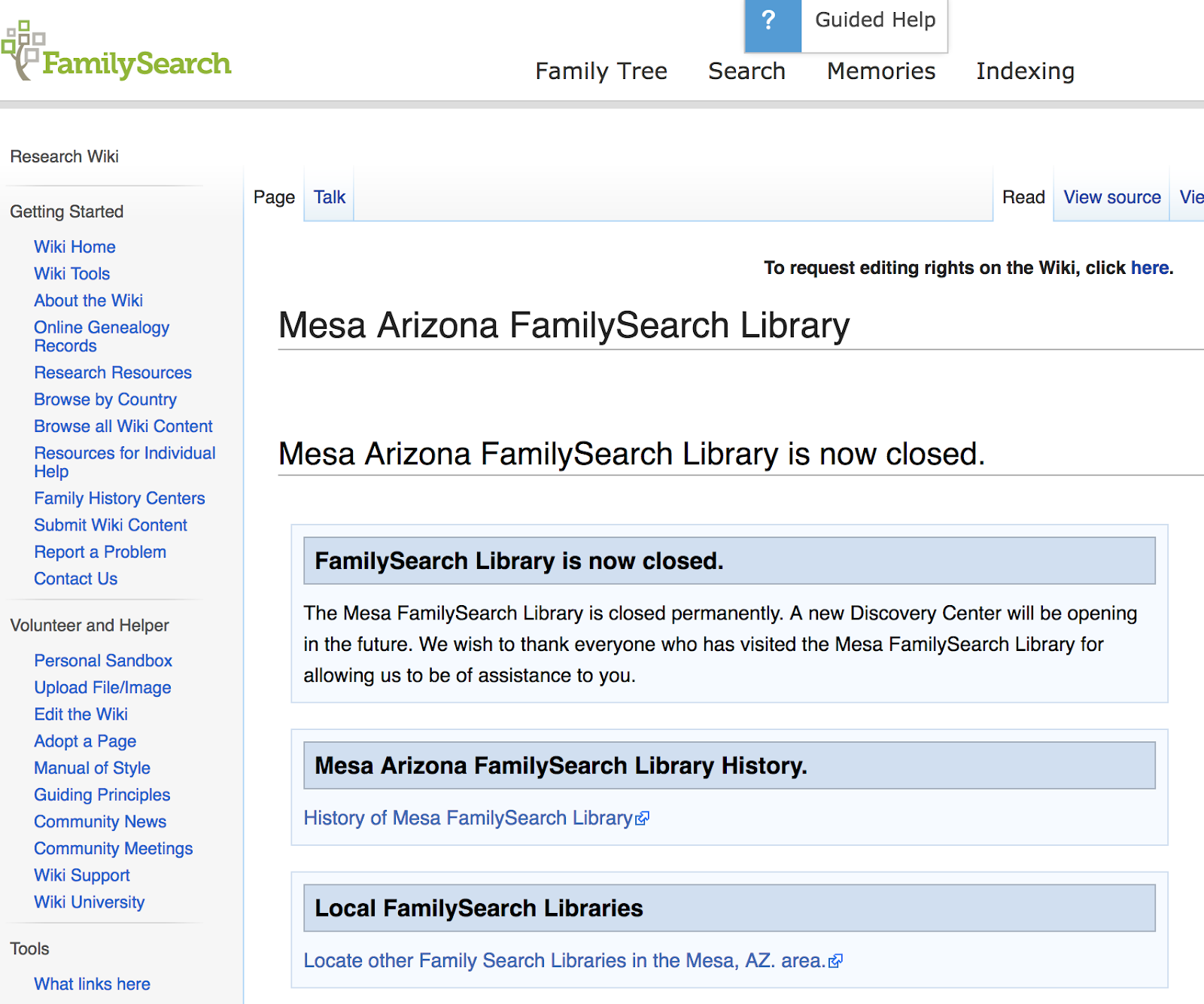Screen dimensions: 1204x1004
Task: Locate other Family Search Libraries in Mesa
Action: pos(564,960)
